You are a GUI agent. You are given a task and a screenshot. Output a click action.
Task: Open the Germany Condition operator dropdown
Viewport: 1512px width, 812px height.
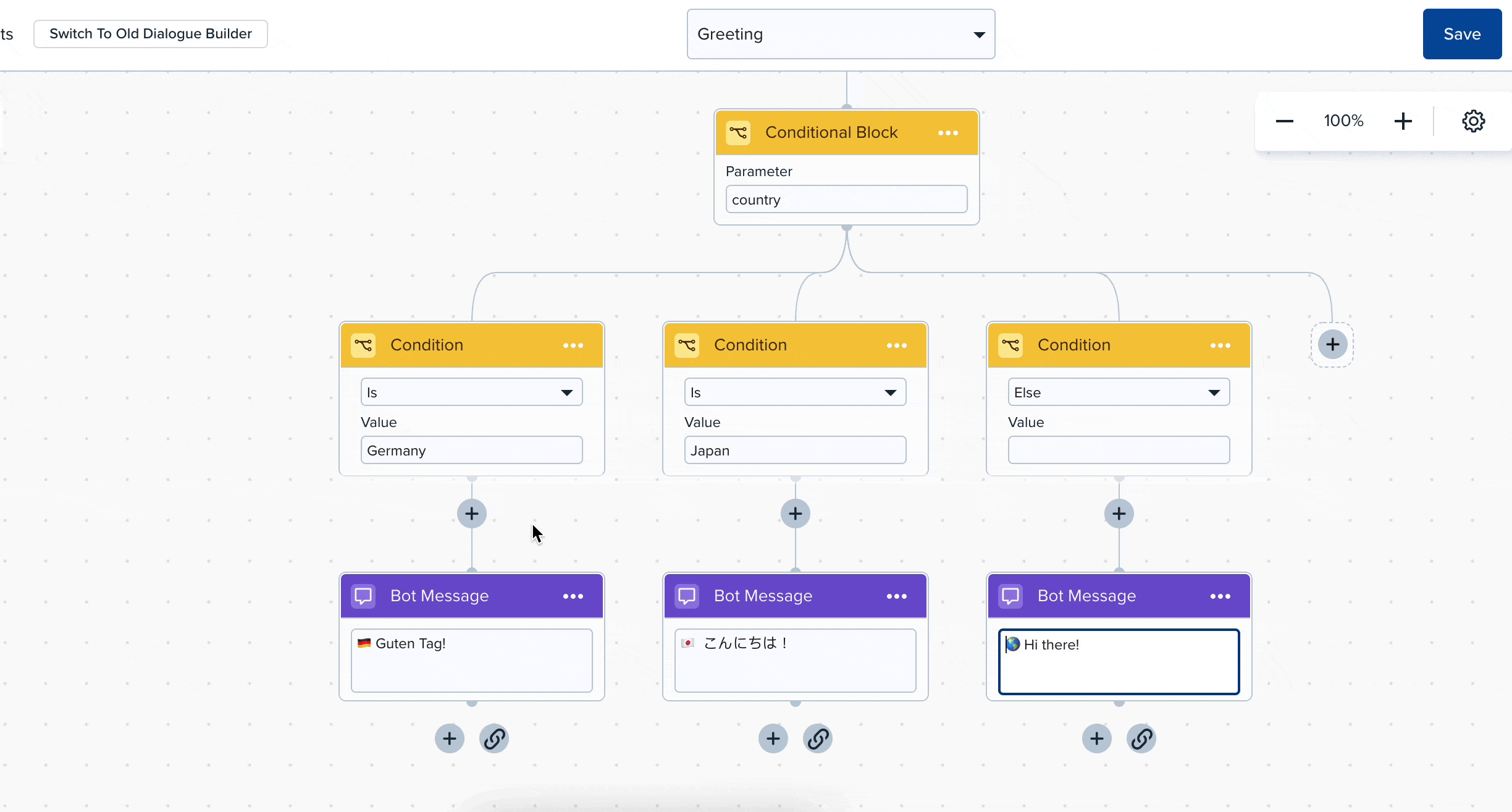pyautogui.click(x=471, y=392)
